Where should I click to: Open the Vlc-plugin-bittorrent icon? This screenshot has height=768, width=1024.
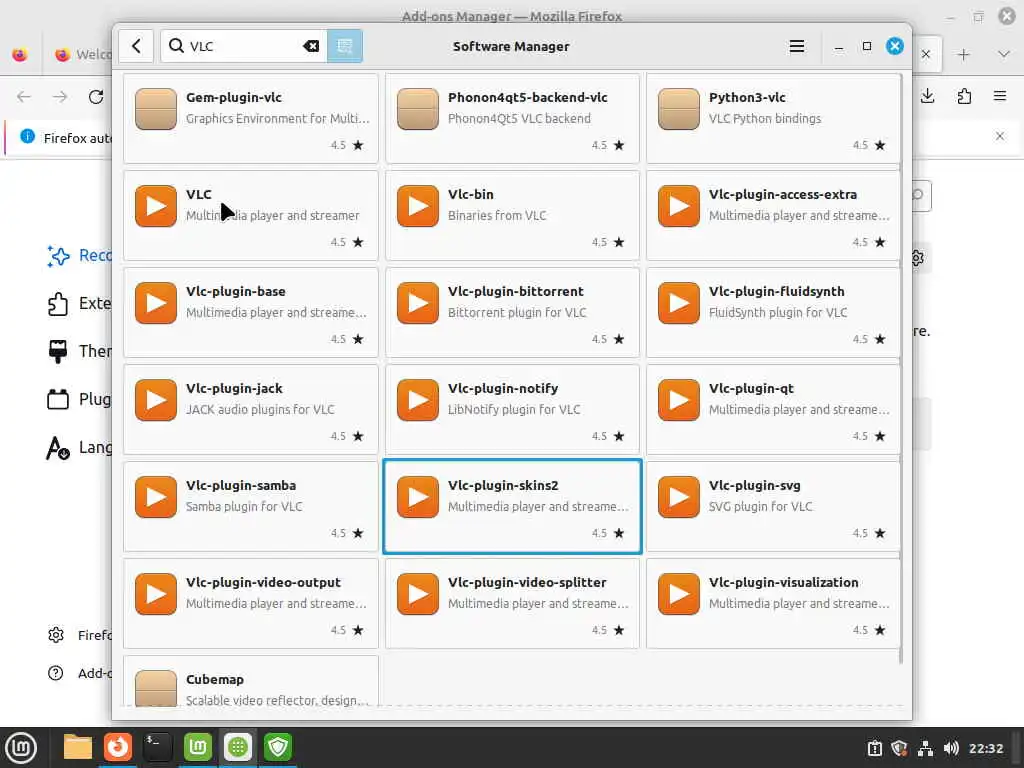(x=417, y=303)
